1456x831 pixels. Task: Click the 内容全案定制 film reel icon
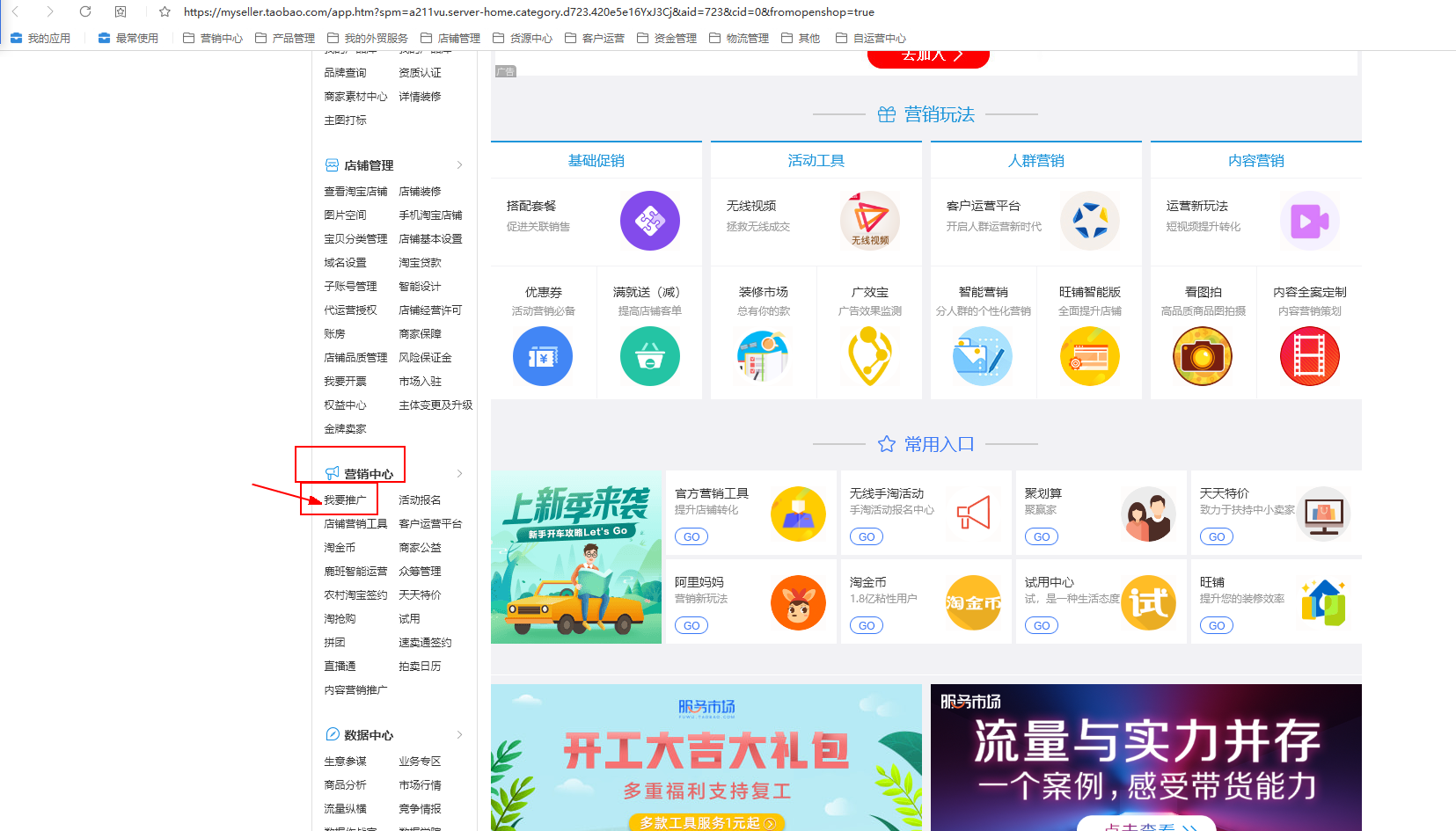click(x=1309, y=356)
